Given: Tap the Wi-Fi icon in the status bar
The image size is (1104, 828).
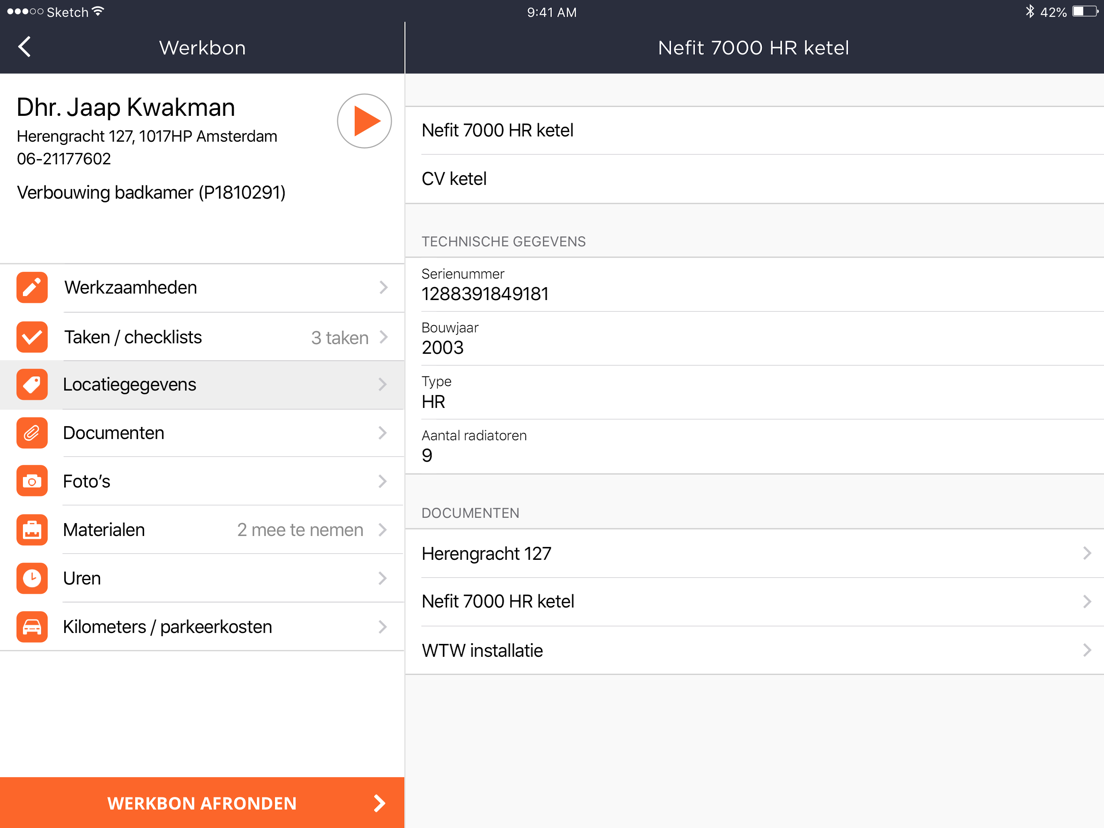Looking at the screenshot, I should click(x=98, y=11).
